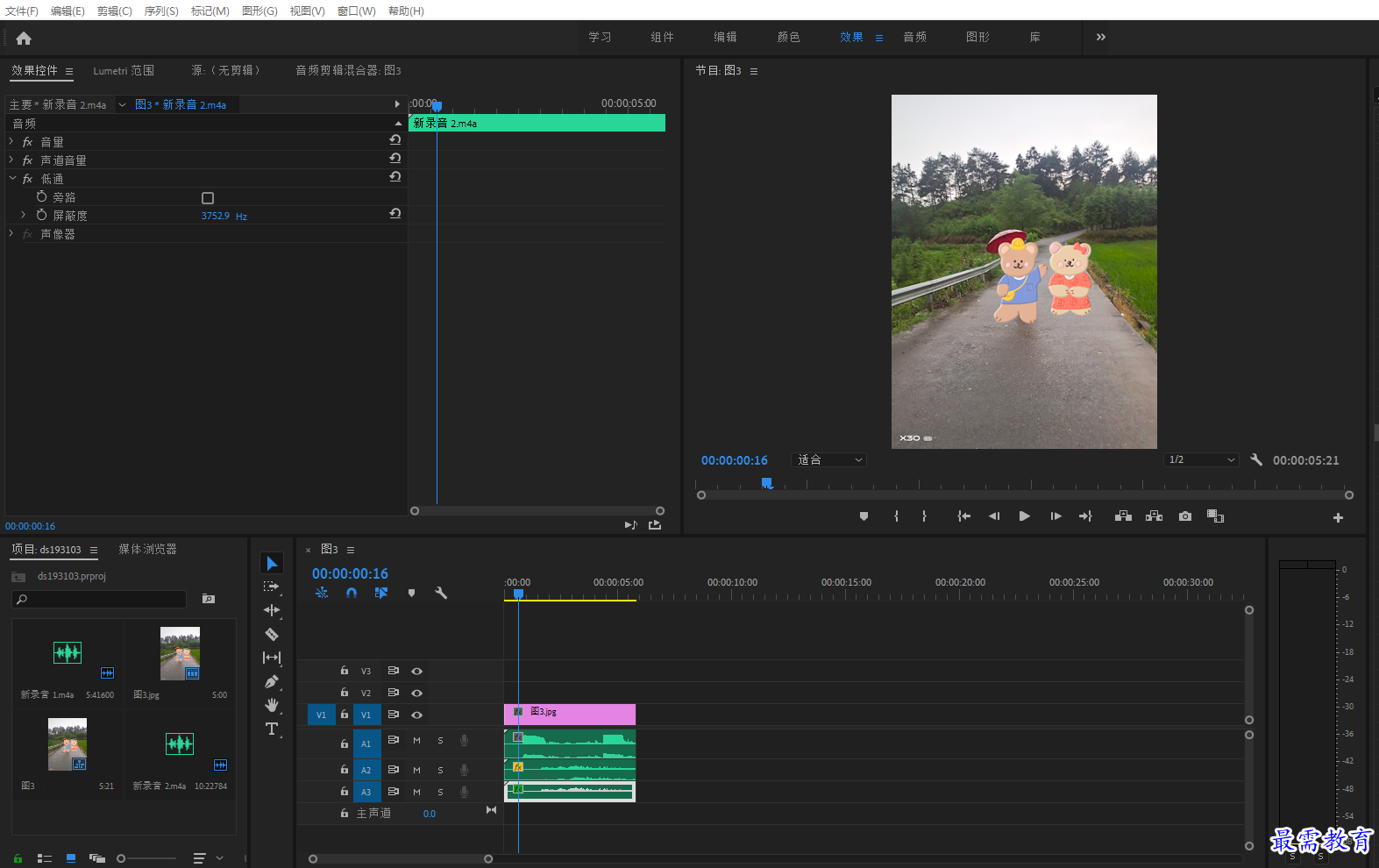The image size is (1379, 868).
Task: Switch to the 颜色 workspace
Action: point(788,37)
